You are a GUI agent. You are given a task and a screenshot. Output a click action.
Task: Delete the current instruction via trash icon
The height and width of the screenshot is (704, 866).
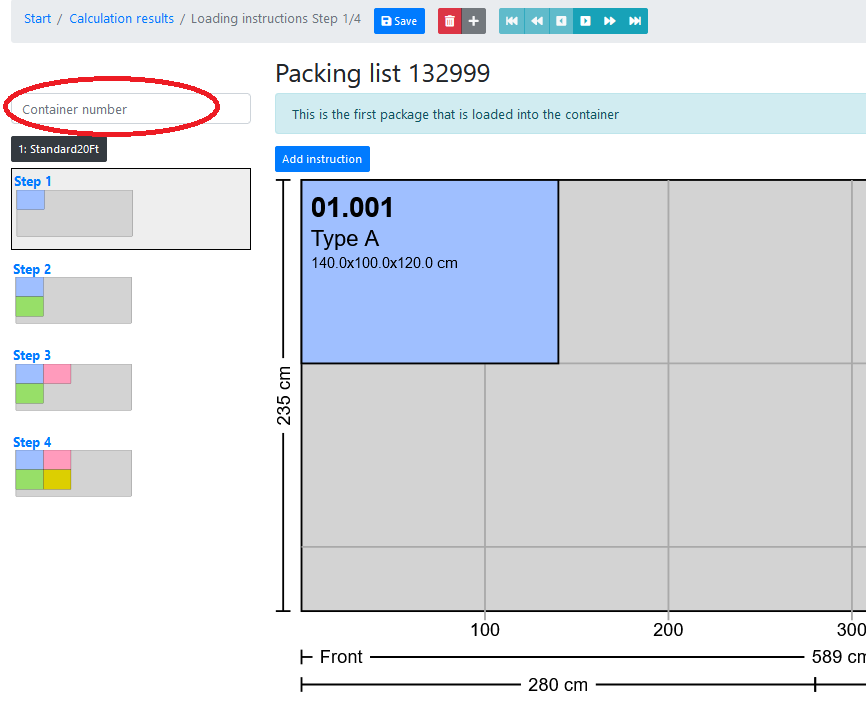pos(449,20)
